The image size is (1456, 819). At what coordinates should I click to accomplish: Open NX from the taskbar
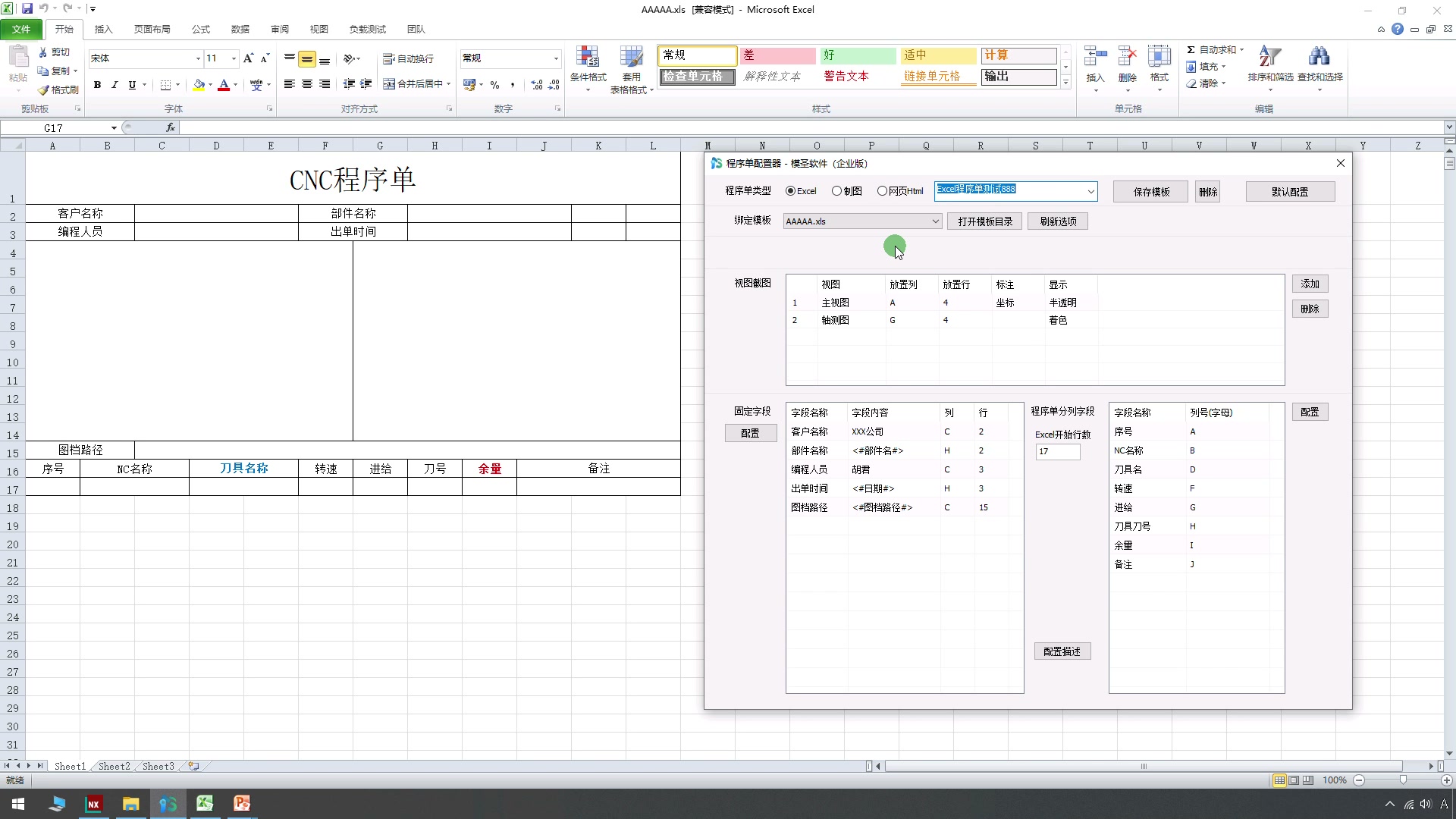coord(93,804)
